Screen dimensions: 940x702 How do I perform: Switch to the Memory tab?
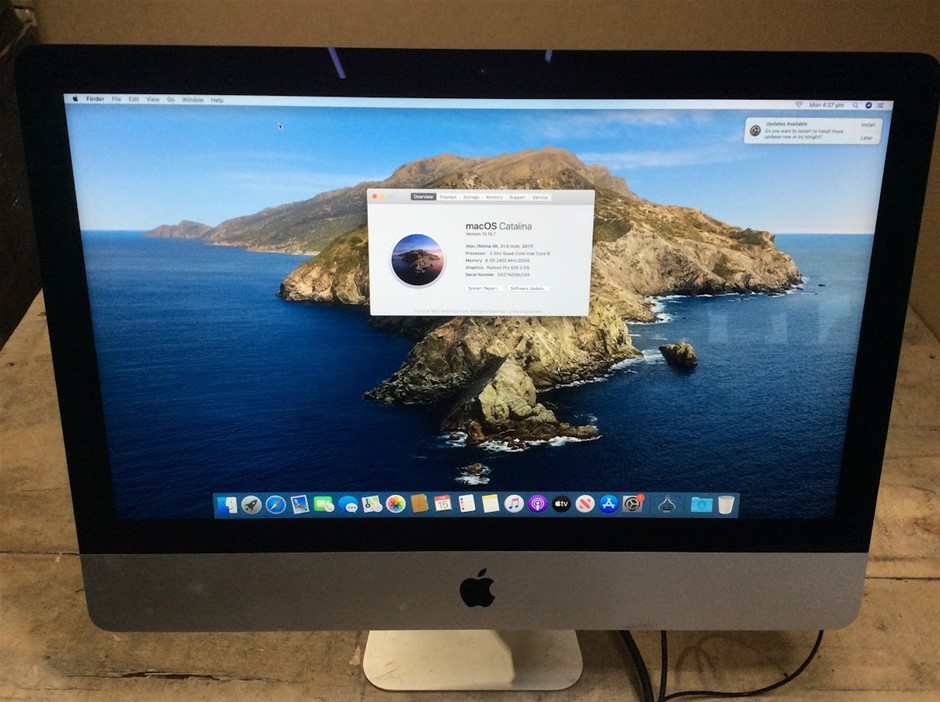tap(494, 197)
